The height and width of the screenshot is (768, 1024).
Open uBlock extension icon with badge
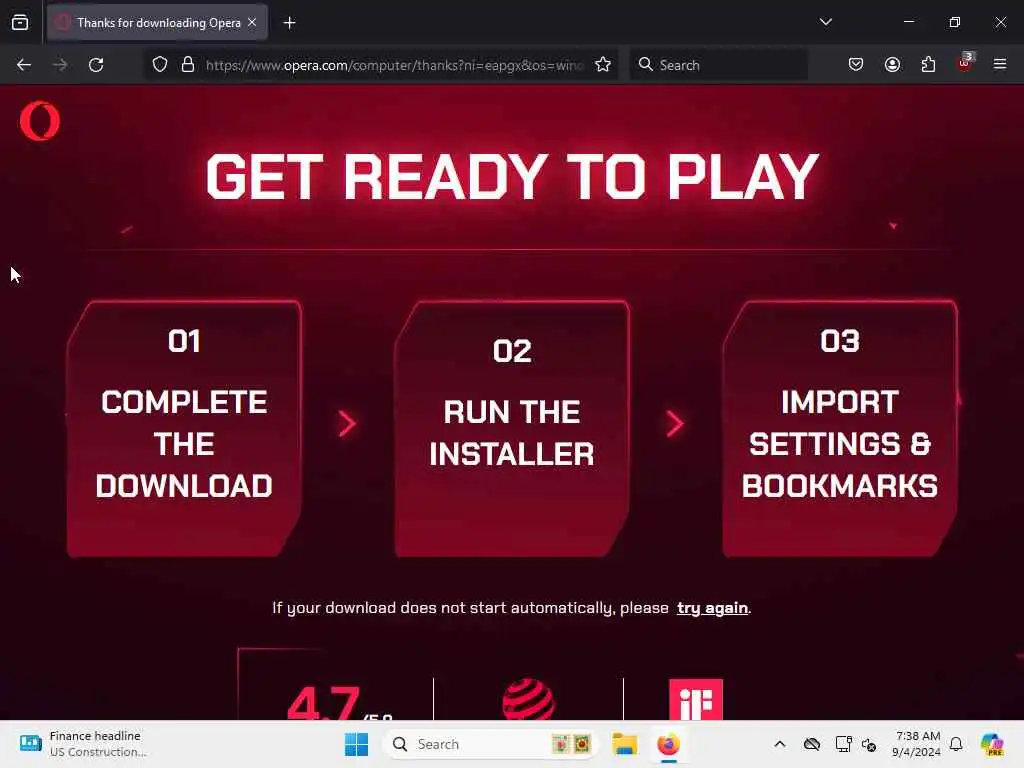965,63
